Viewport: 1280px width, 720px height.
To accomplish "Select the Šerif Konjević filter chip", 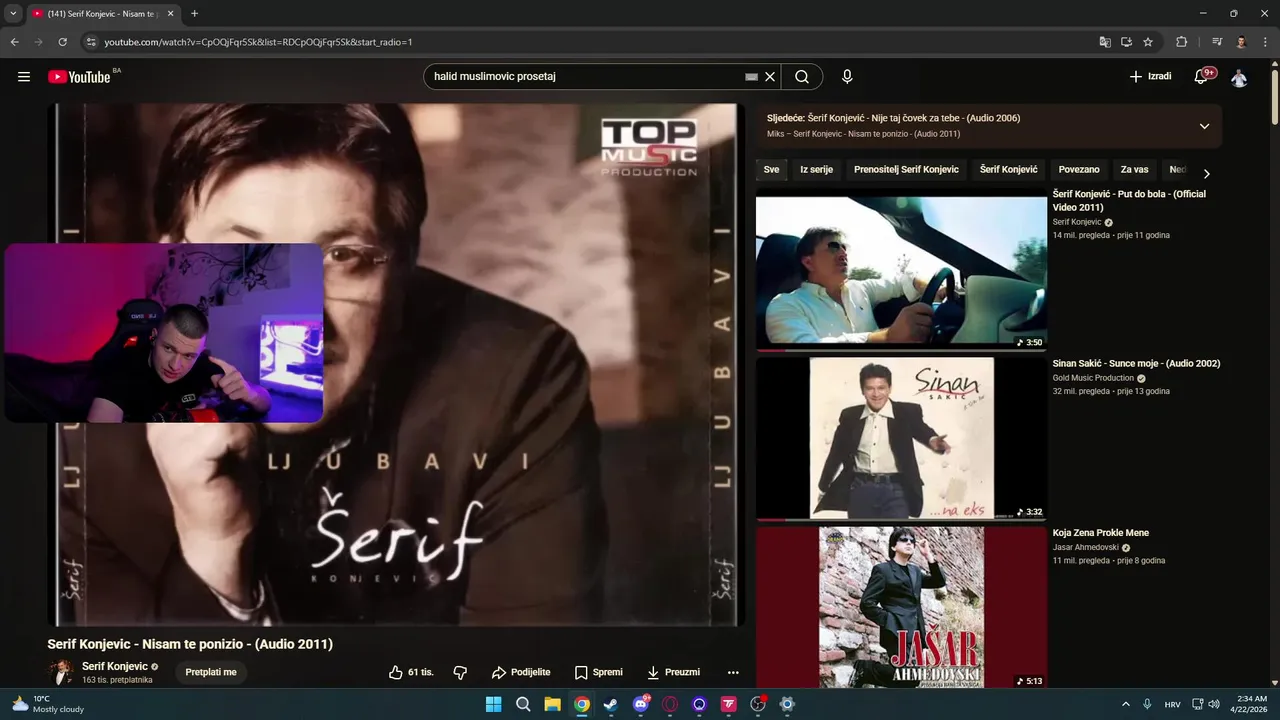I will [1009, 170].
